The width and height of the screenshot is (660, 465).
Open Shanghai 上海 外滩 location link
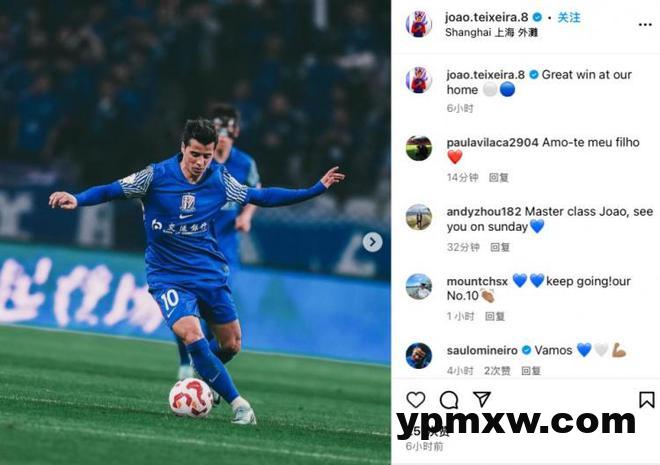point(491,32)
